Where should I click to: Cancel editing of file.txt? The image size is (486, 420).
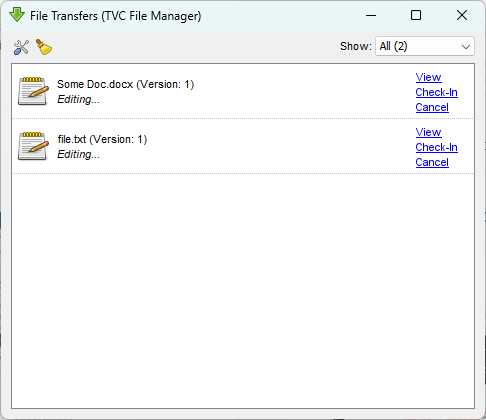pyautogui.click(x=432, y=162)
